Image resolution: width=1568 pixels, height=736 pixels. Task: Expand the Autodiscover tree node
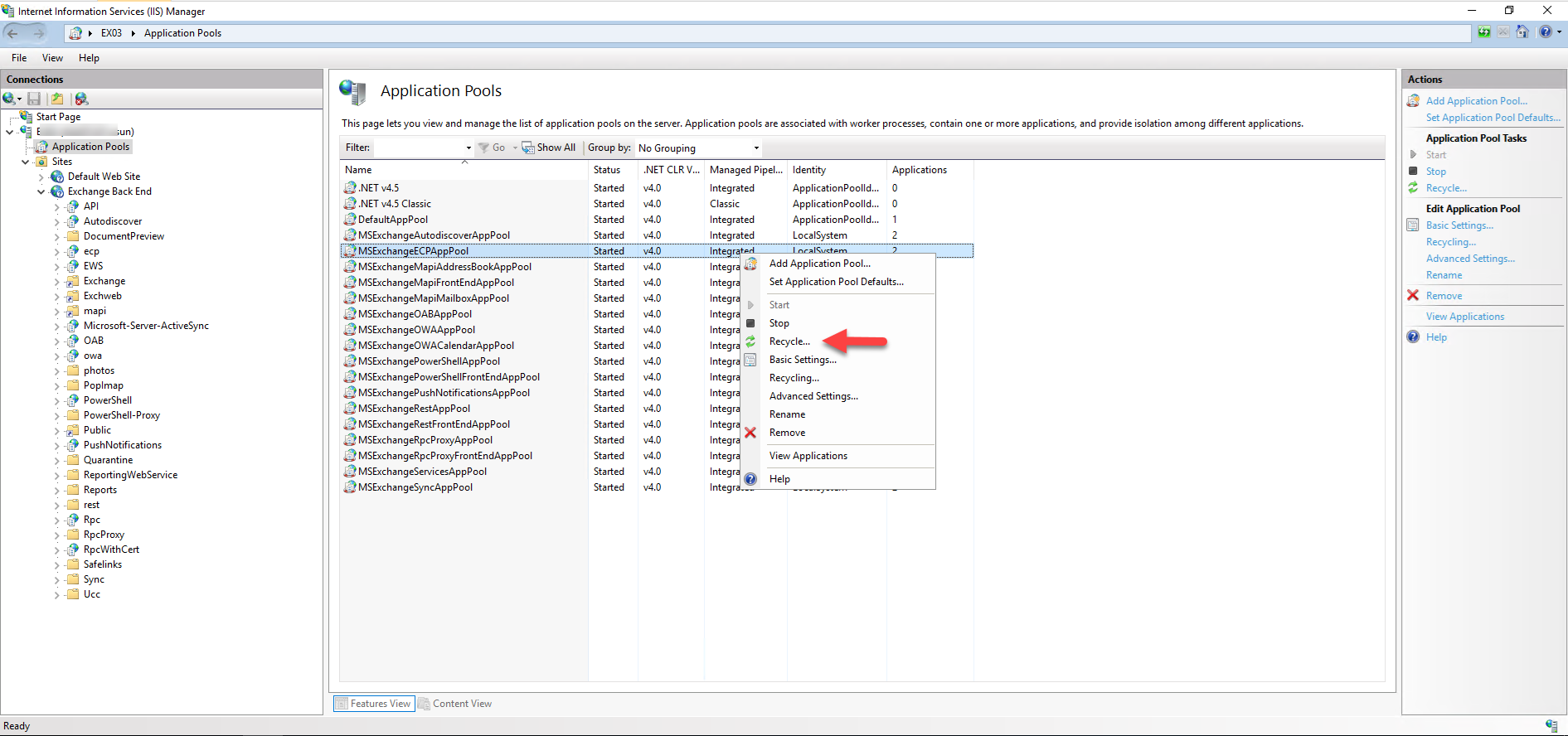[57, 221]
